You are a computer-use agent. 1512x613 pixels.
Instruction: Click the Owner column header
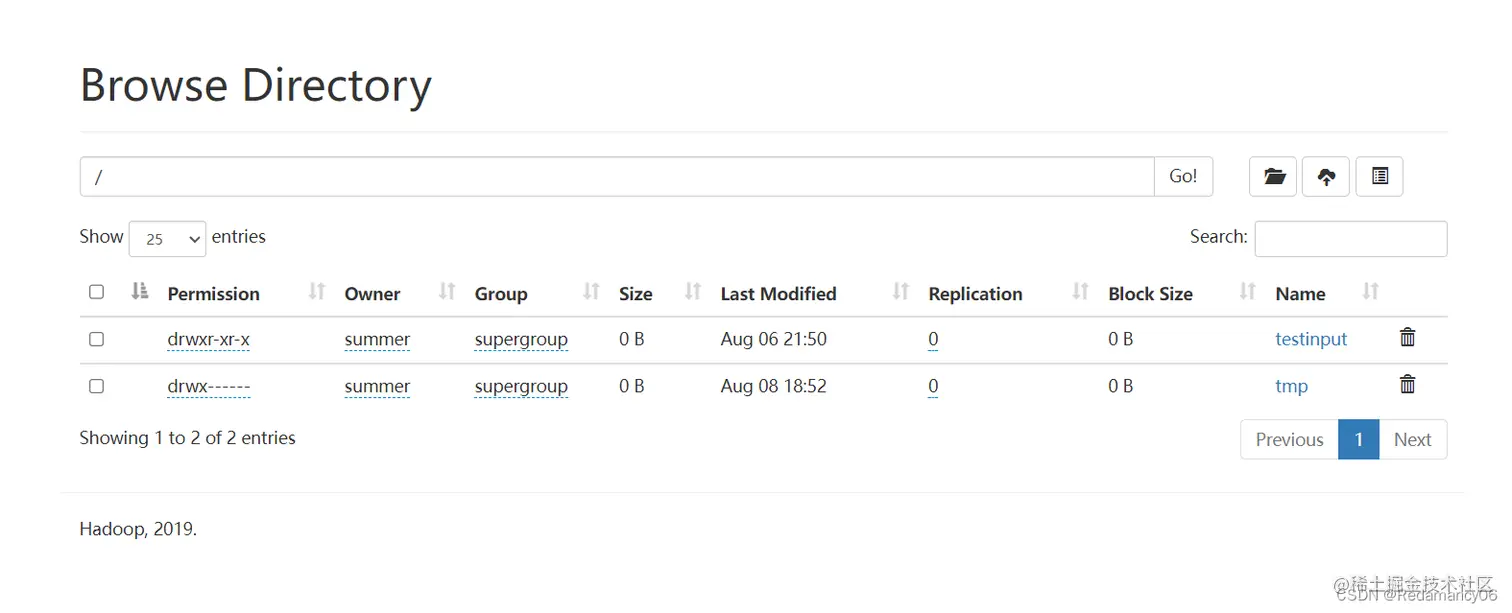[x=372, y=294]
